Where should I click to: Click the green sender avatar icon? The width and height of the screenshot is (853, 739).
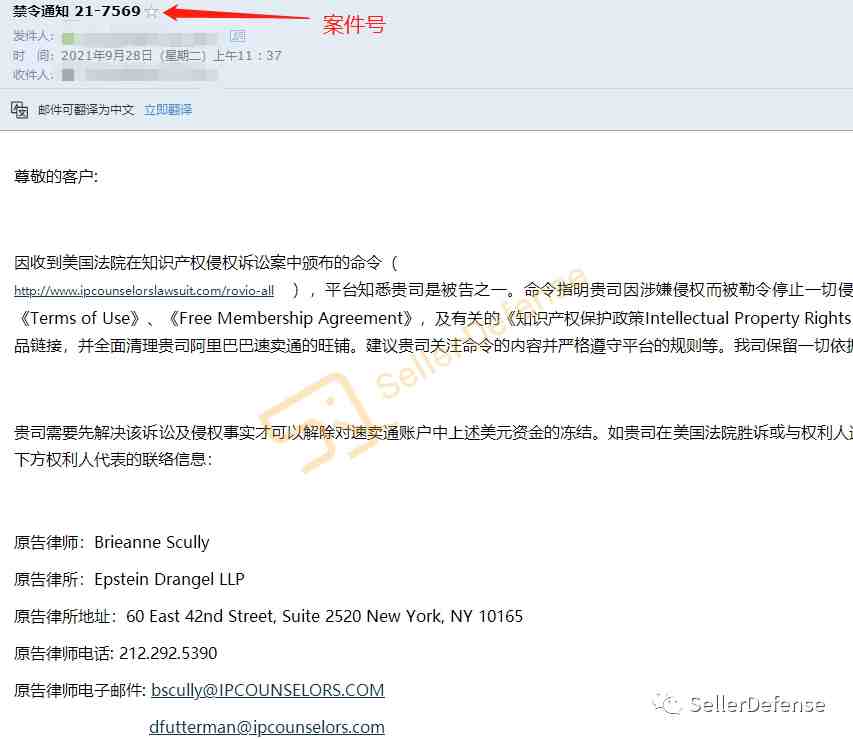69,38
